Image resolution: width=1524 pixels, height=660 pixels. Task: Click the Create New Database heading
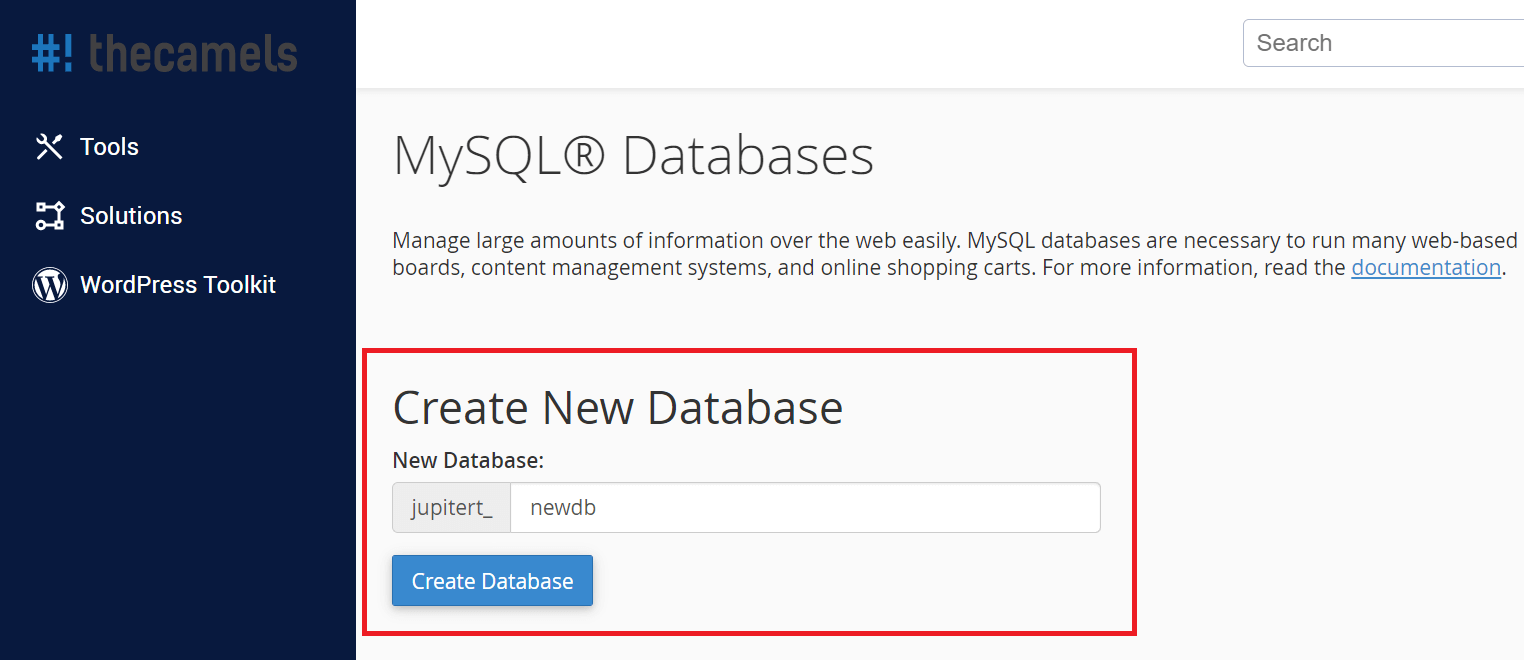click(618, 408)
